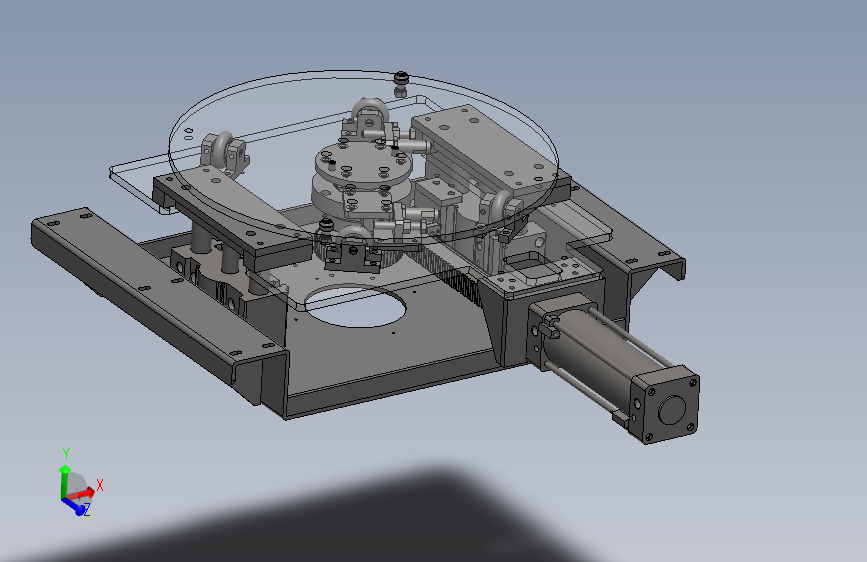Click the green Y axis of the triad

pos(65,482)
